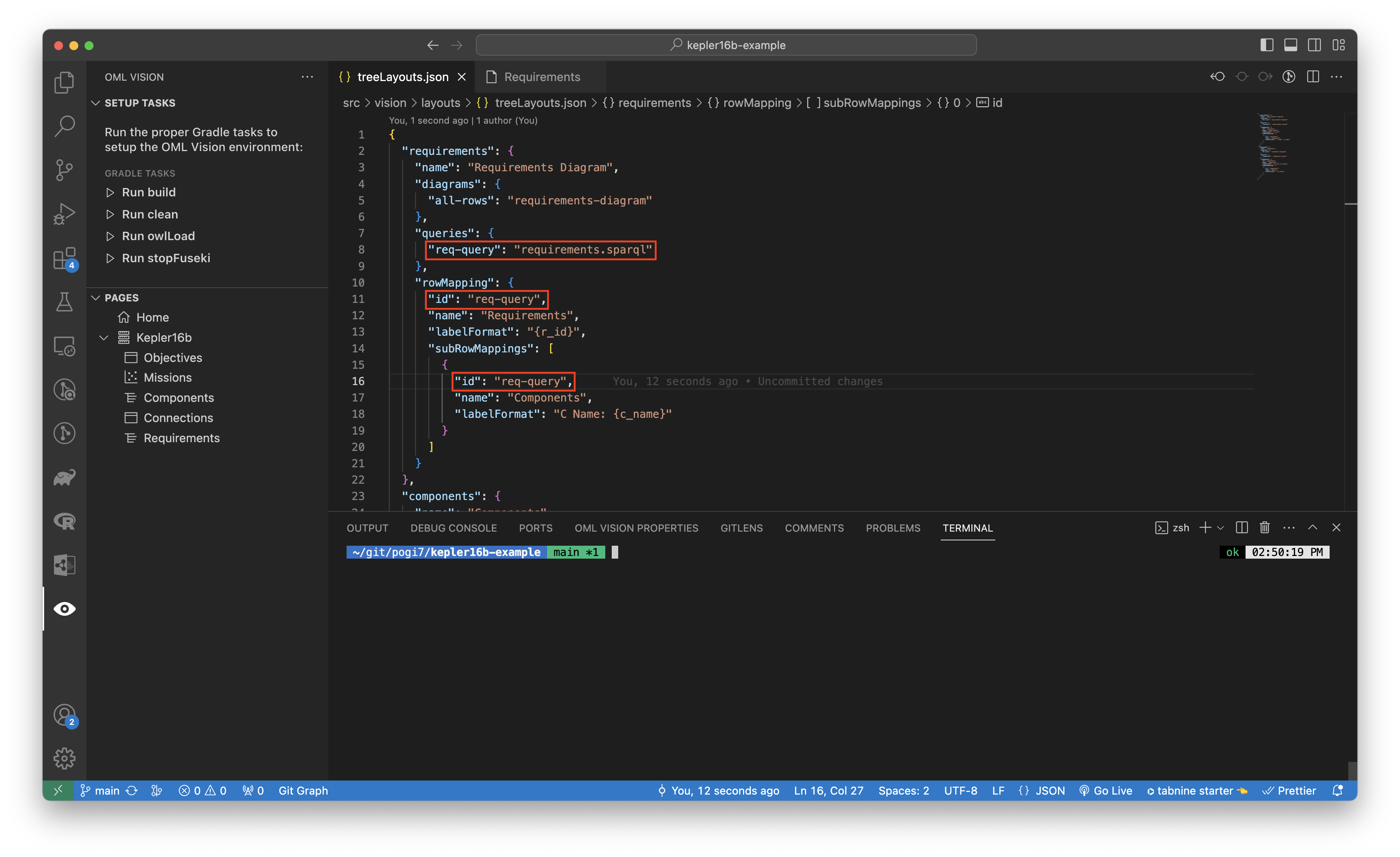Open the Gradle elephant view
This screenshot has height=857, width=1400.
point(64,477)
